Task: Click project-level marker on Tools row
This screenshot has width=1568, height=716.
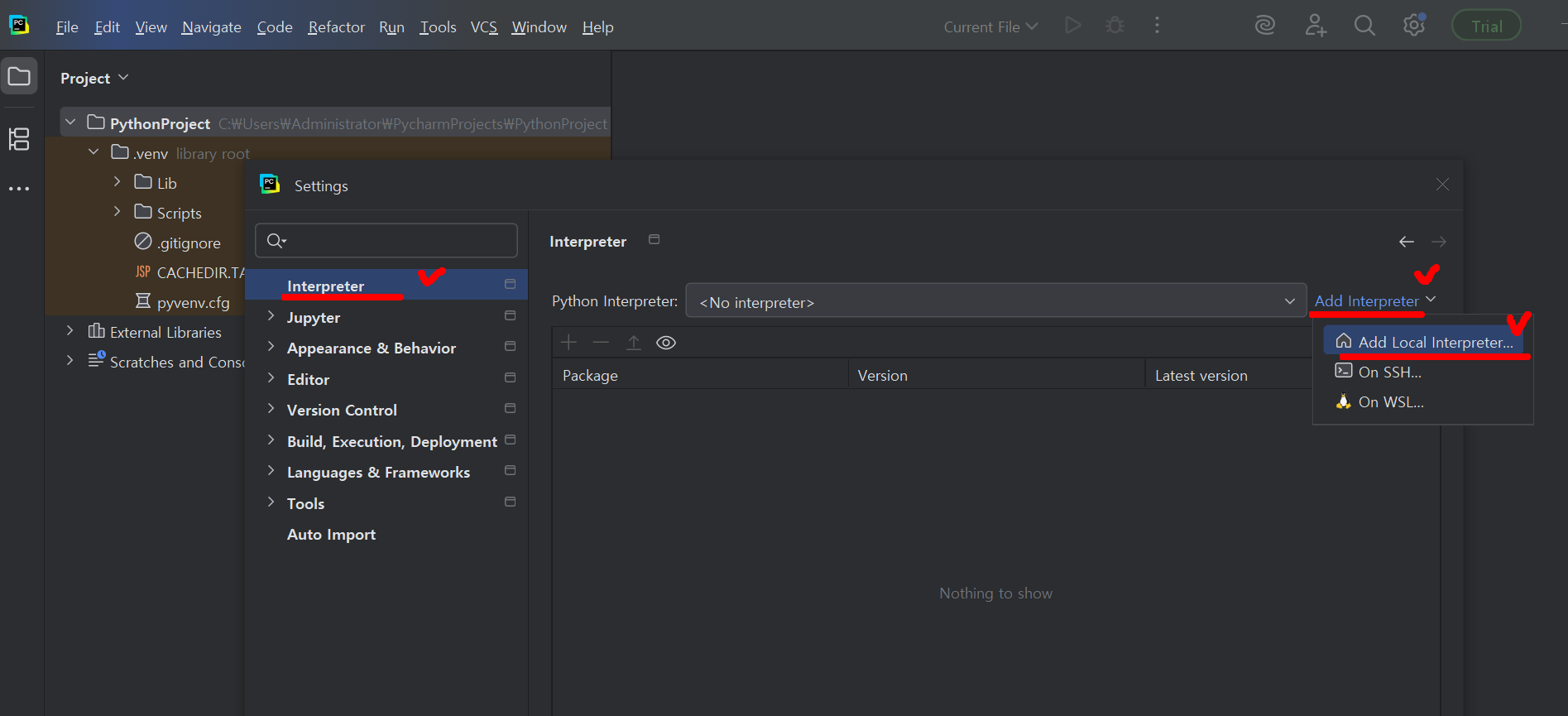Action: (510, 502)
